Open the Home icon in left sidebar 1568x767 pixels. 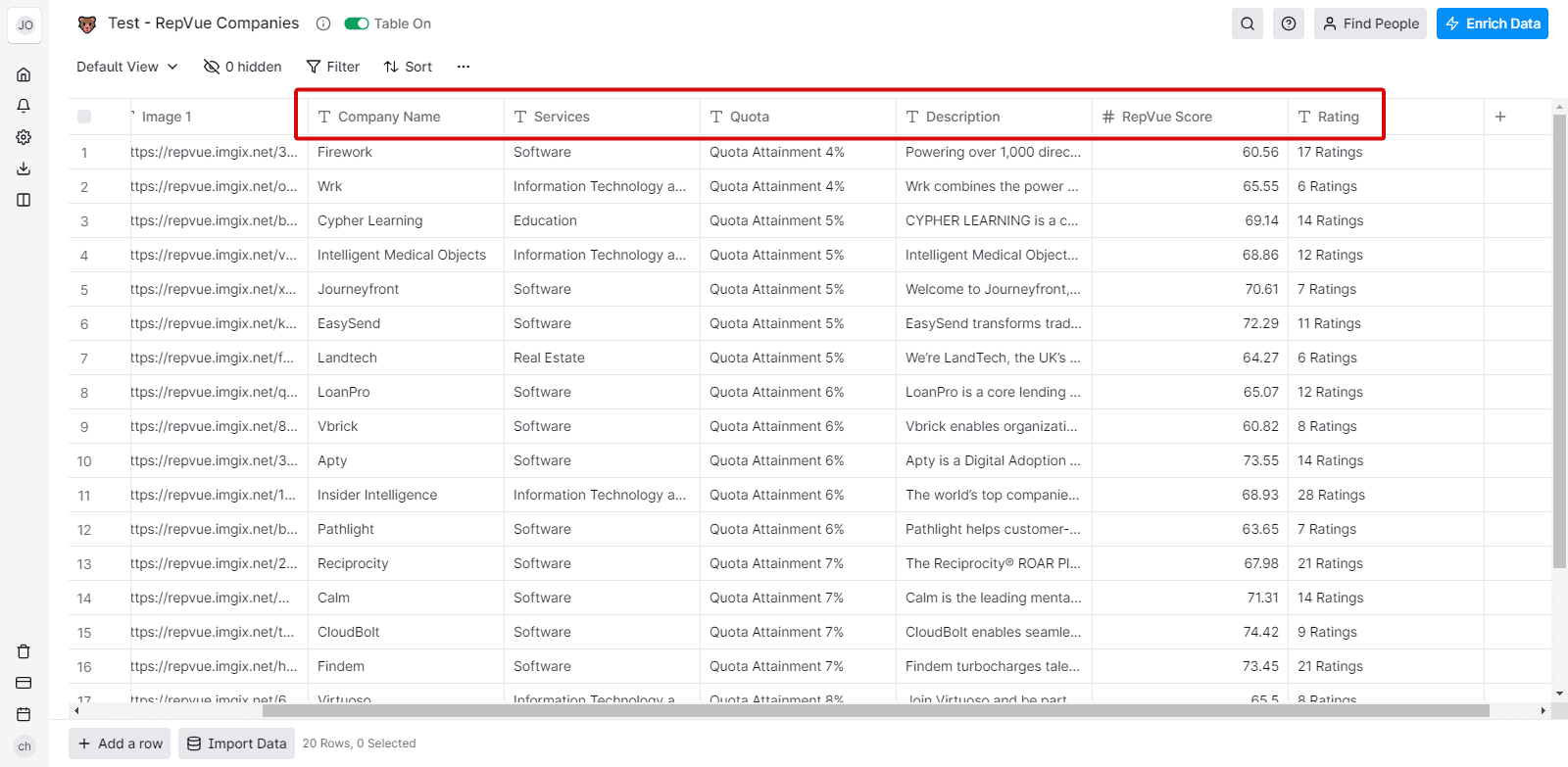[x=24, y=74]
